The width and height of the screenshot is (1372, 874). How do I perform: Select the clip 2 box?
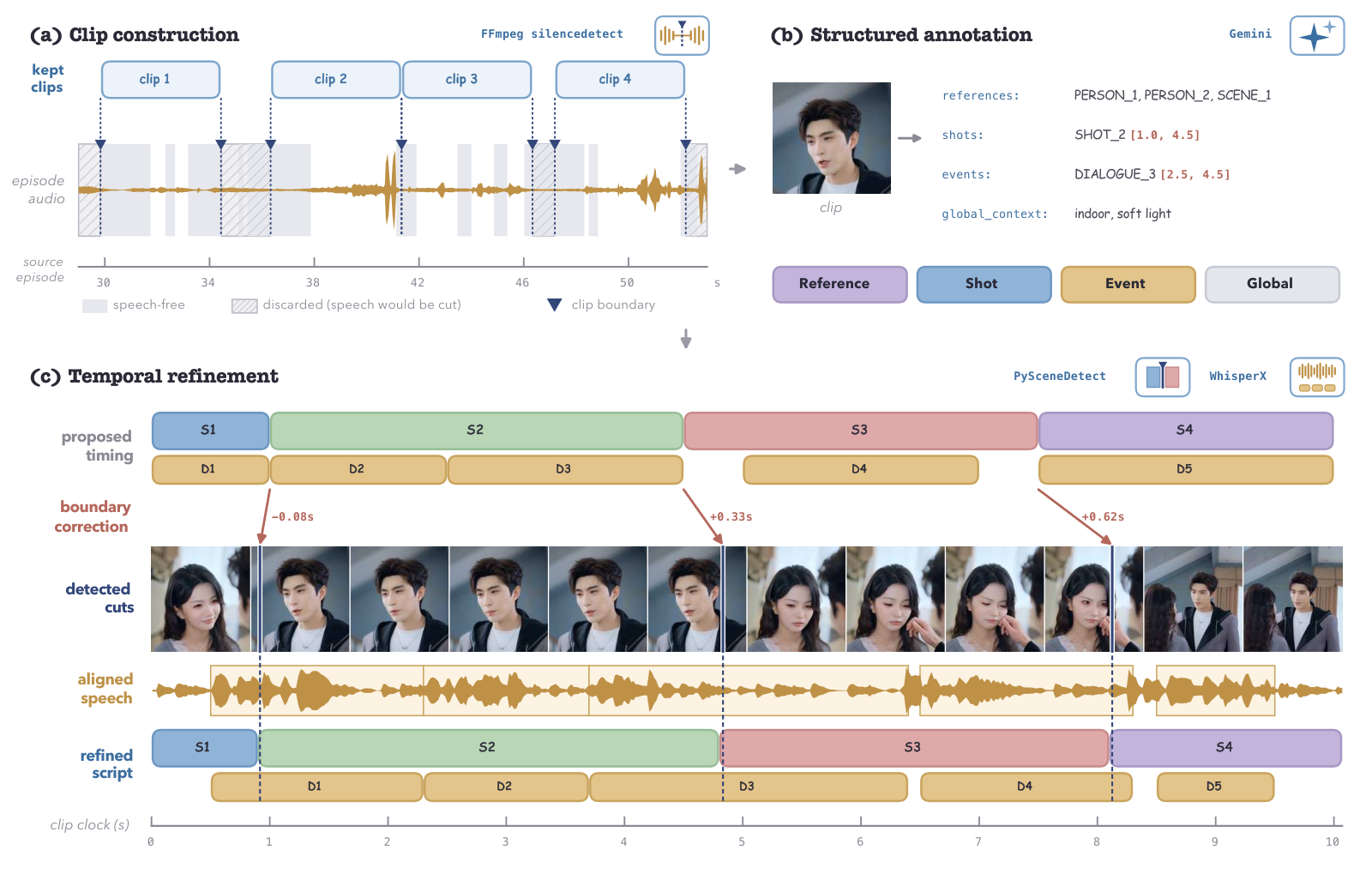335,80
